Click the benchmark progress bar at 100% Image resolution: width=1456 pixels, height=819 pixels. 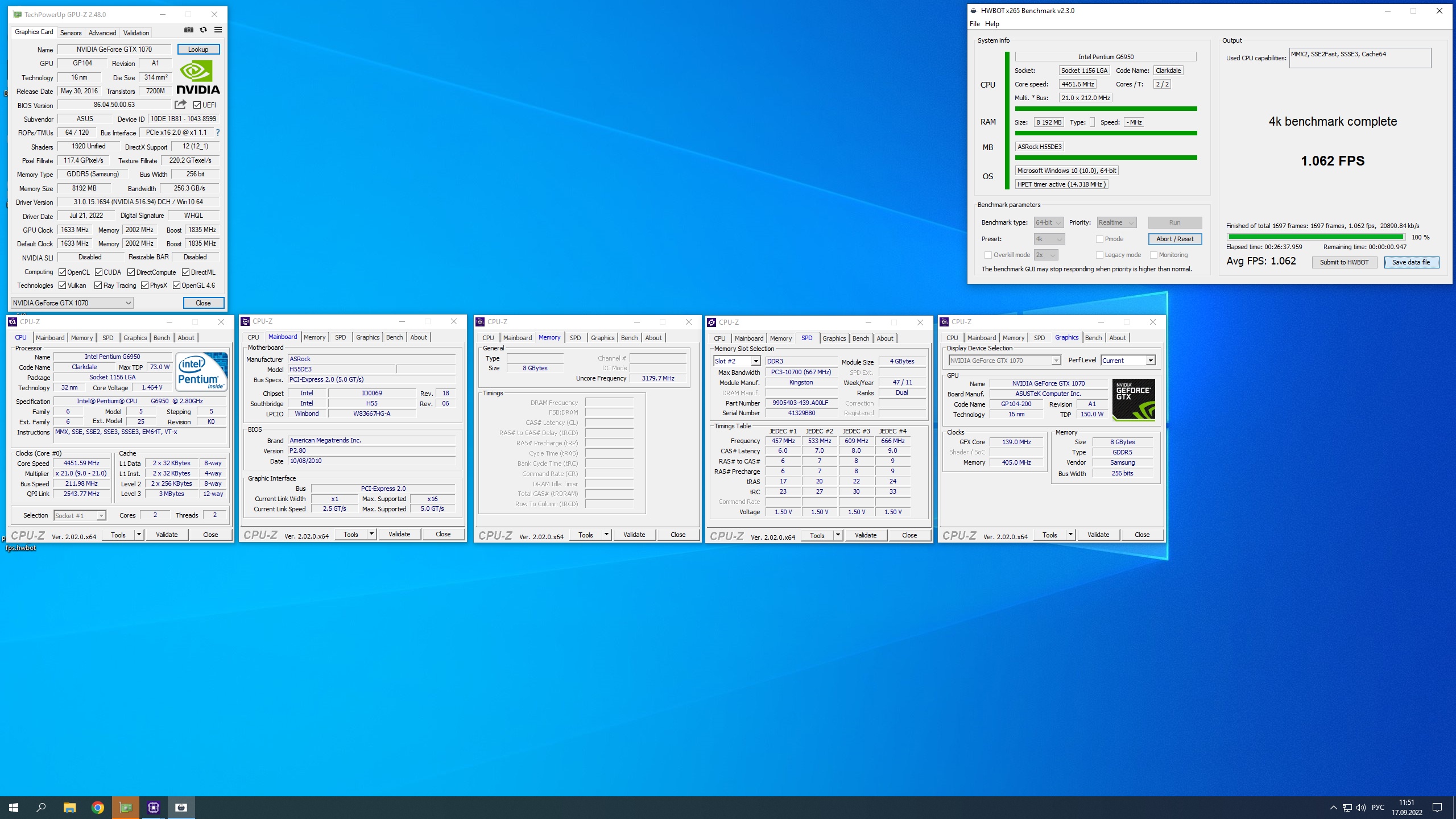click(1315, 237)
